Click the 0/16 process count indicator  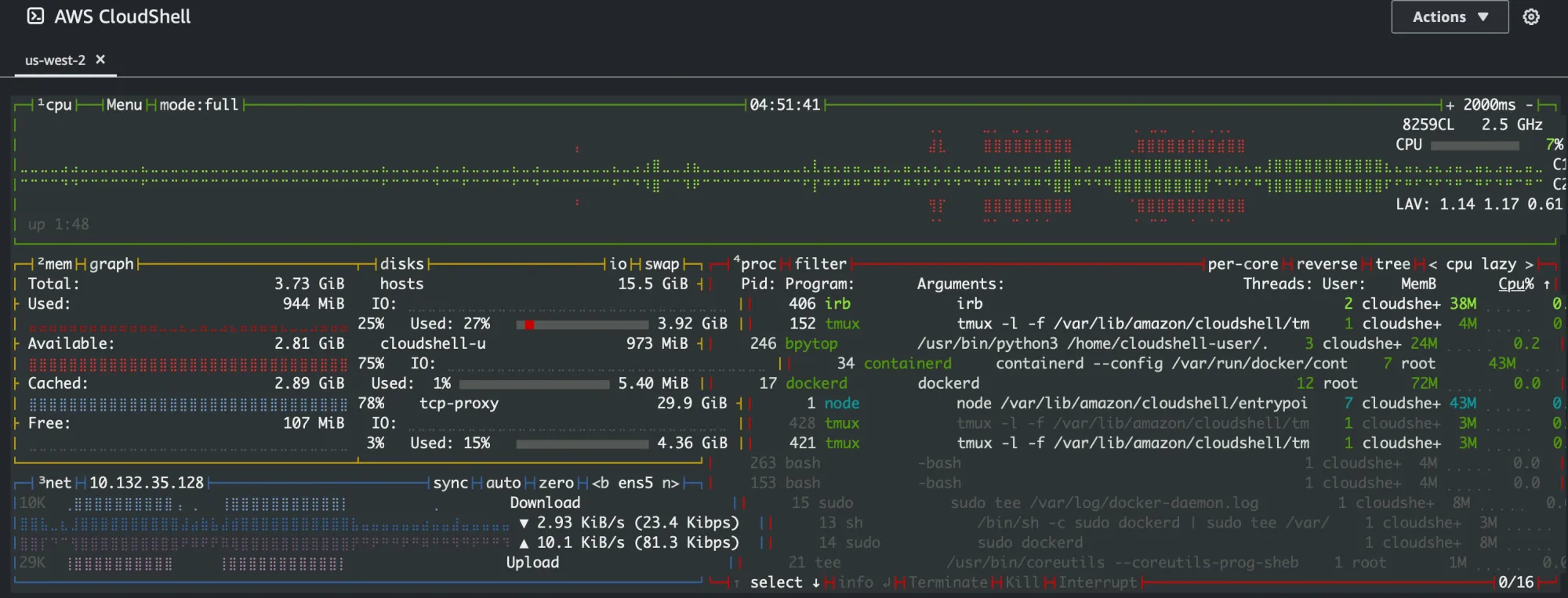click(x=1516, y=582)
